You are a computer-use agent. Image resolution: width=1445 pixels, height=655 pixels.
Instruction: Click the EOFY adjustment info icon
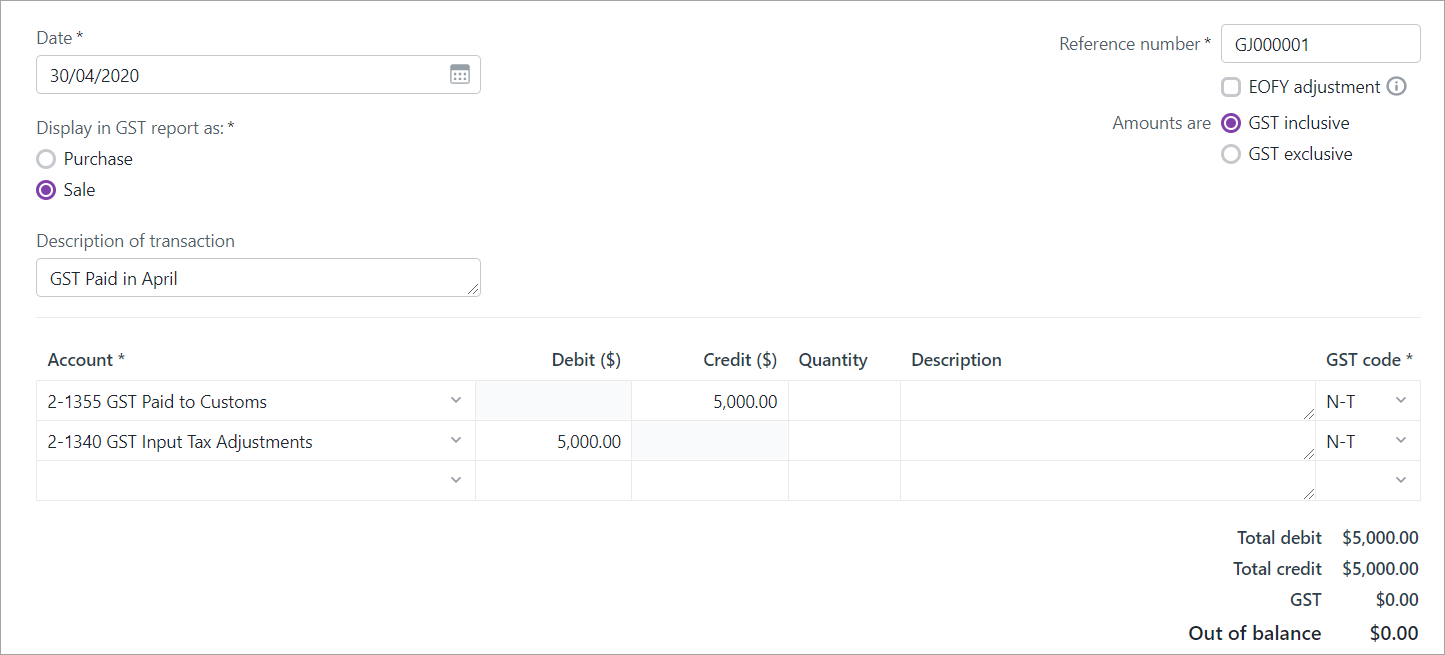[1397, 87]
